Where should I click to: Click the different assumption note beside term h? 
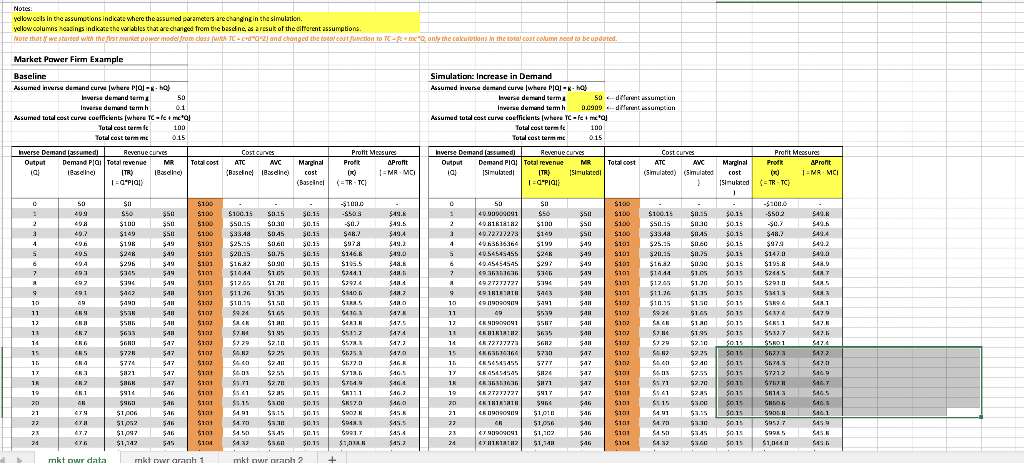tap(641, 107)
